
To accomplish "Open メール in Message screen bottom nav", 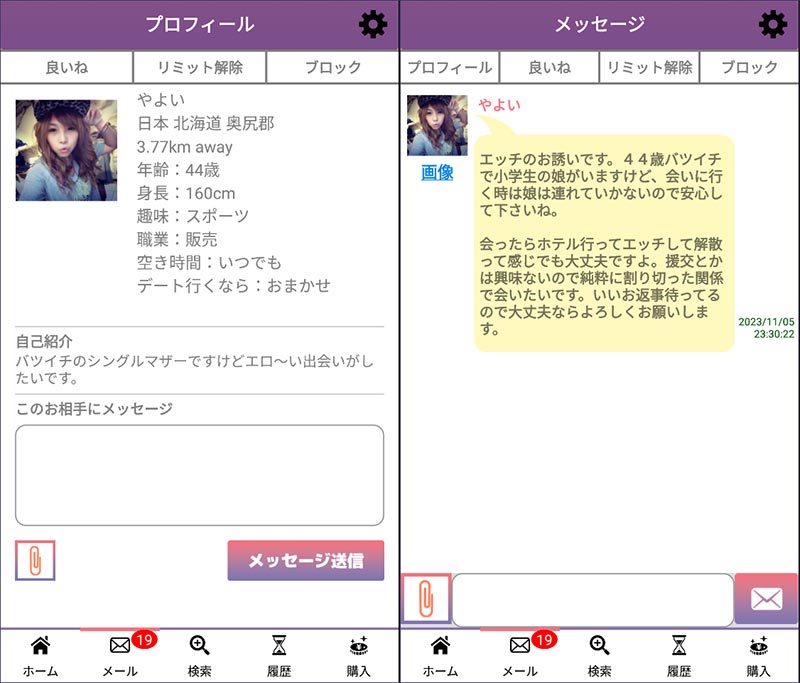I will coord(520,656).
